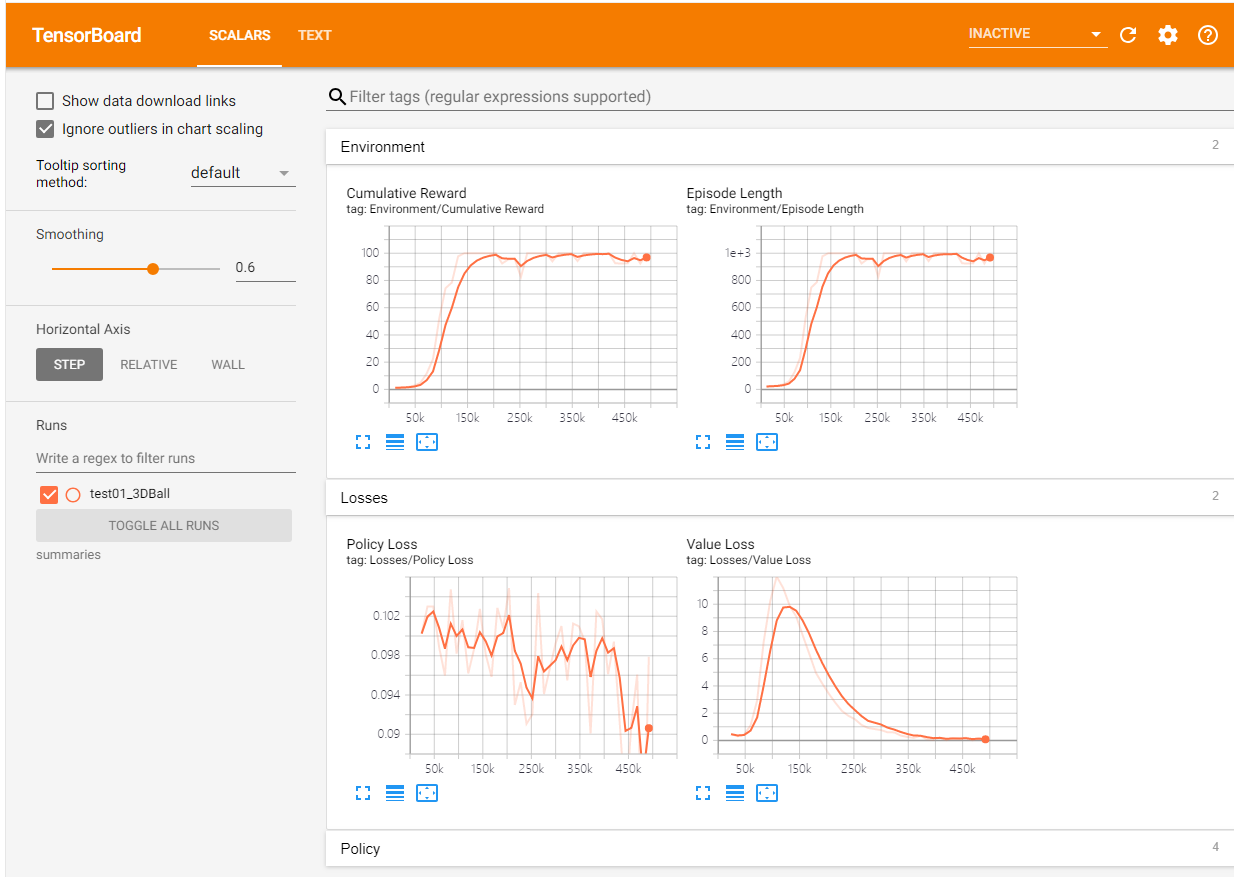The width and height of the screenshot is (1234, 877).
Task: Open the help question mark icon
Action: [1208, 35]
